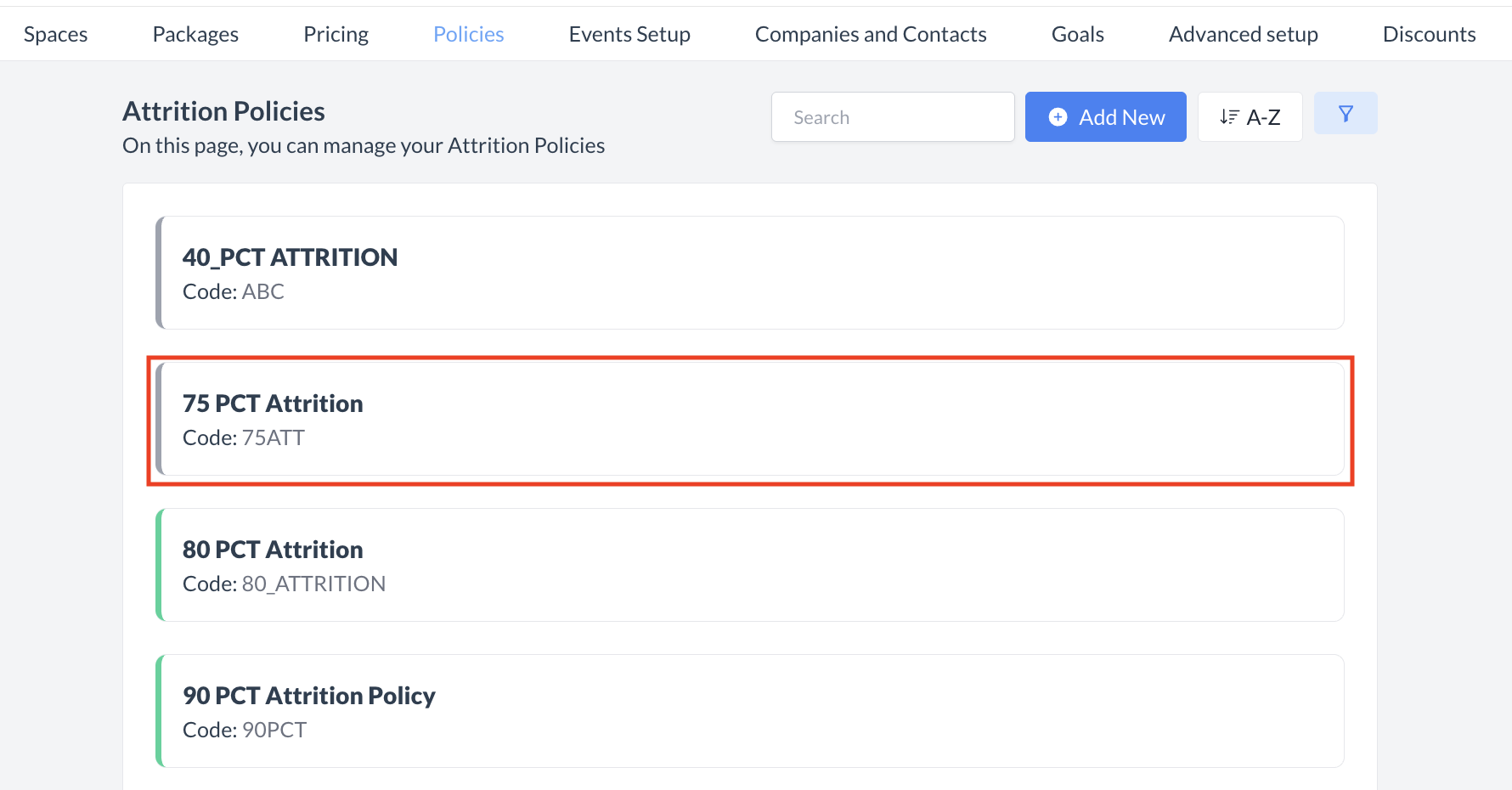Switch to the Pricing tab
The height and width of the screenshot is (790, 1512).
click(336, 34)
